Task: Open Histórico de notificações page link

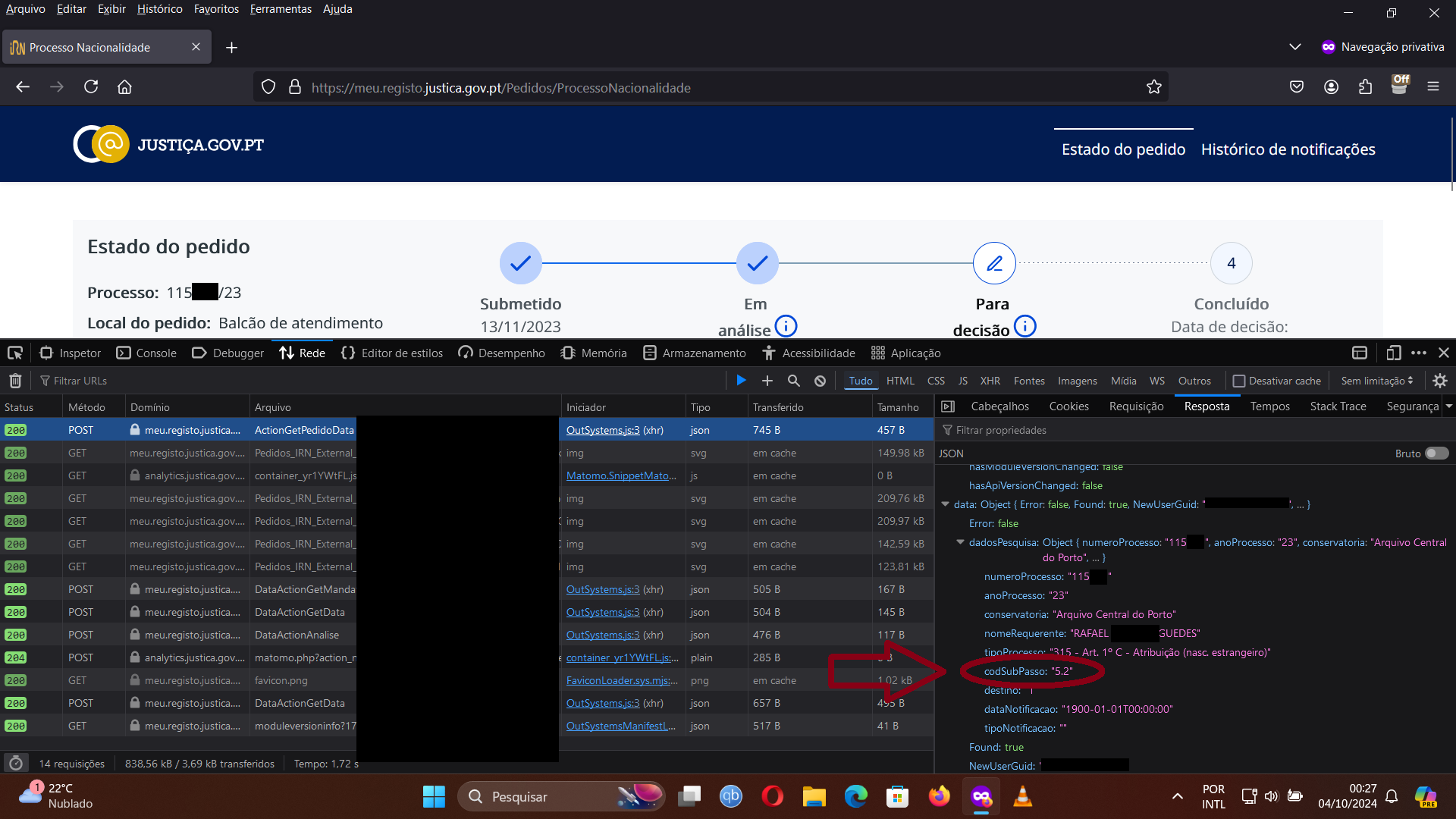Action: pos(1288,149)
